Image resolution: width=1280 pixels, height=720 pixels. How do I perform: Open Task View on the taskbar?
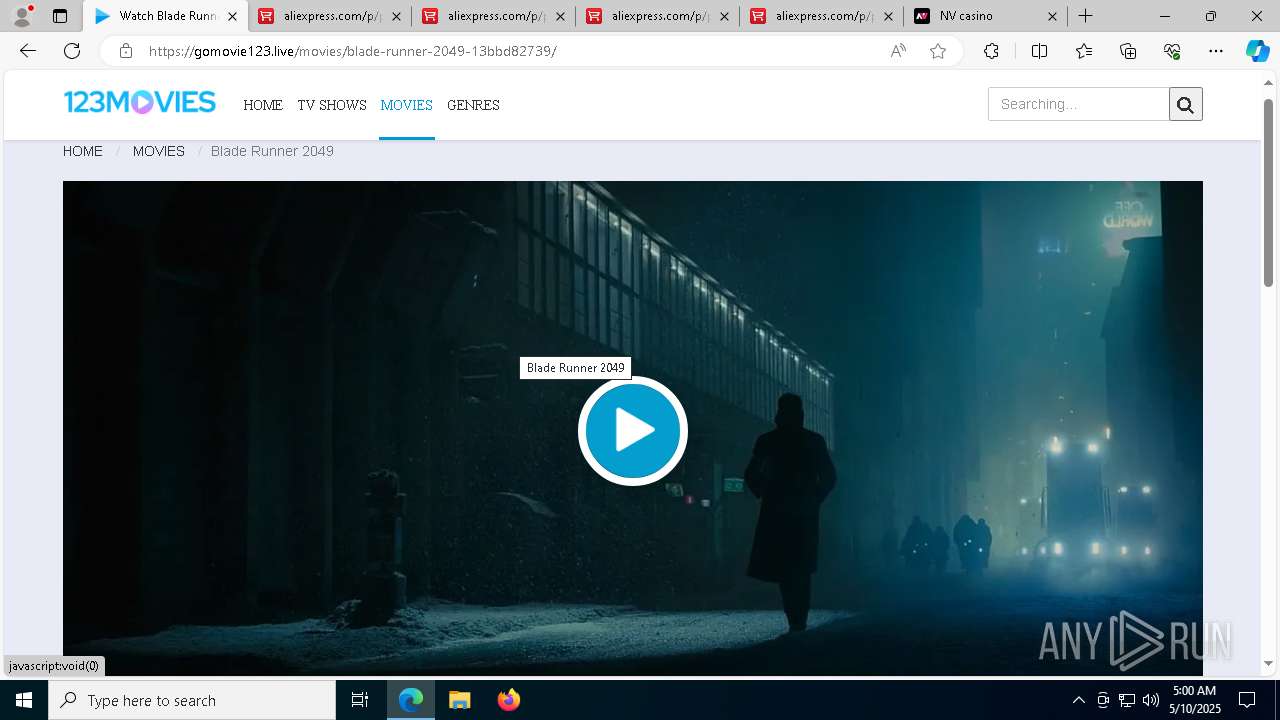click(x=360, y=700)
